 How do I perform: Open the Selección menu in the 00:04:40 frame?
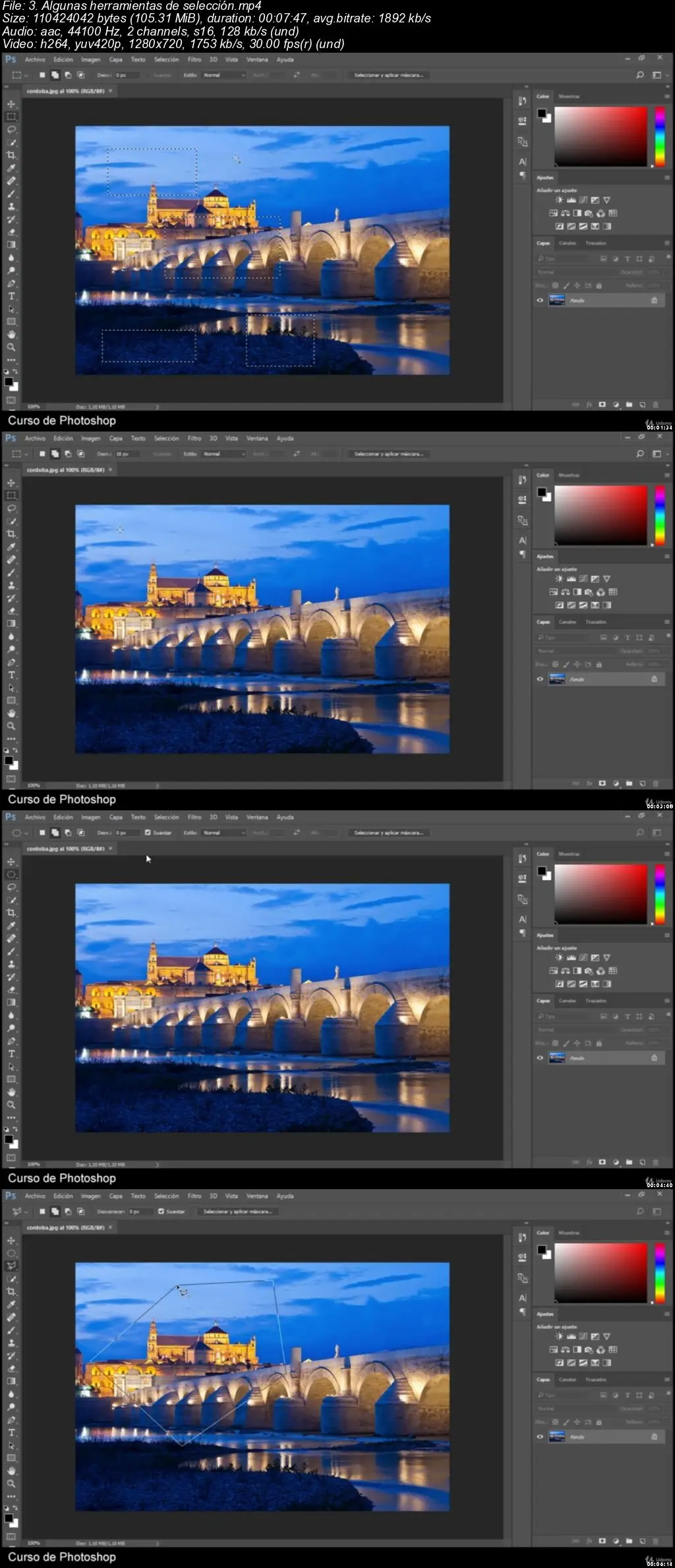167,817
